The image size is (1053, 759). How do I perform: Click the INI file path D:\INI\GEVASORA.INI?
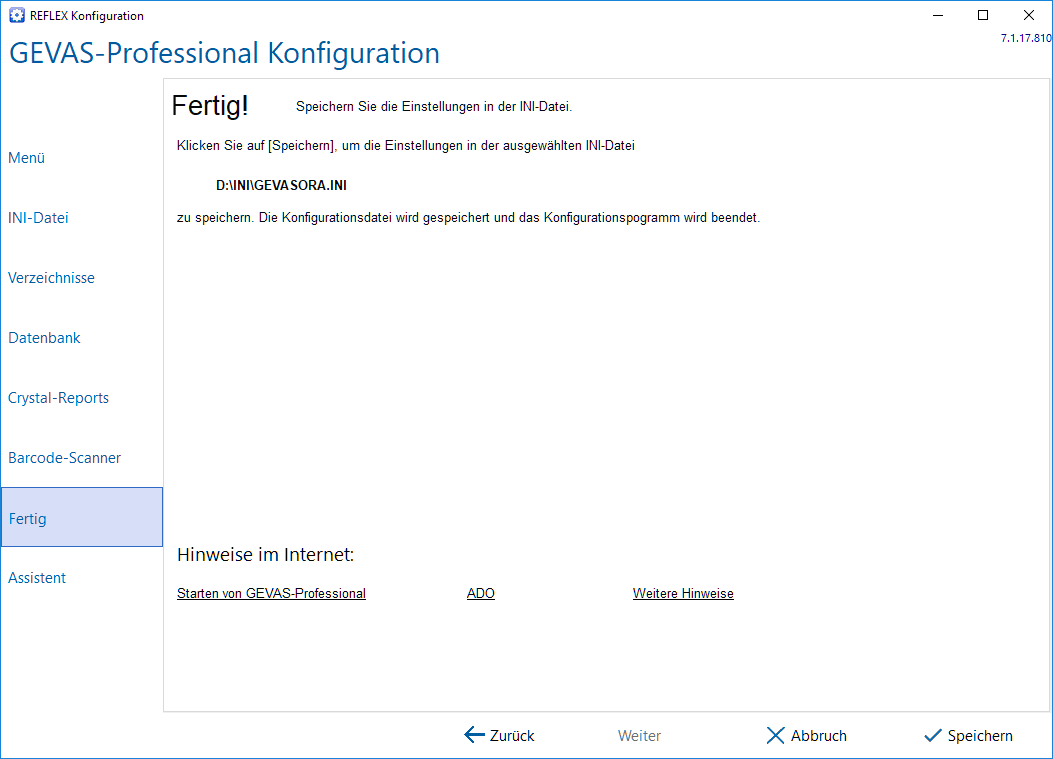coord(281,185)
